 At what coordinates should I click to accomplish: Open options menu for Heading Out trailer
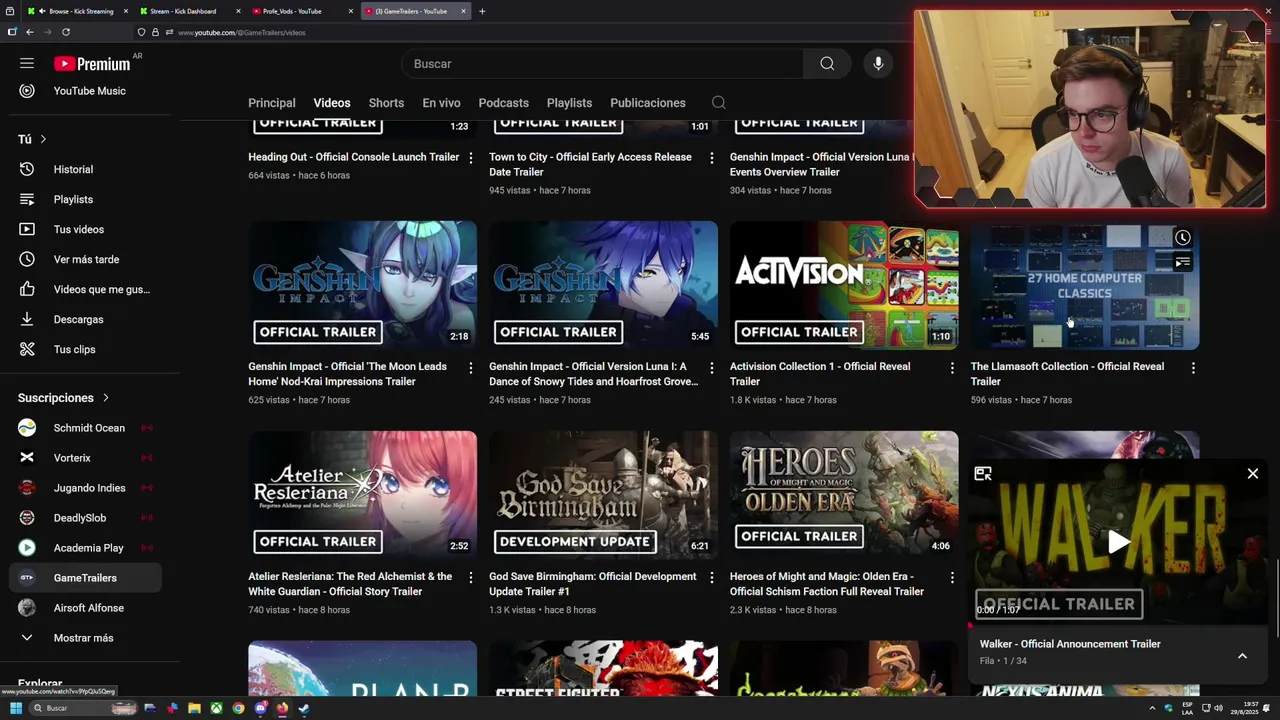tap(471, 158)
